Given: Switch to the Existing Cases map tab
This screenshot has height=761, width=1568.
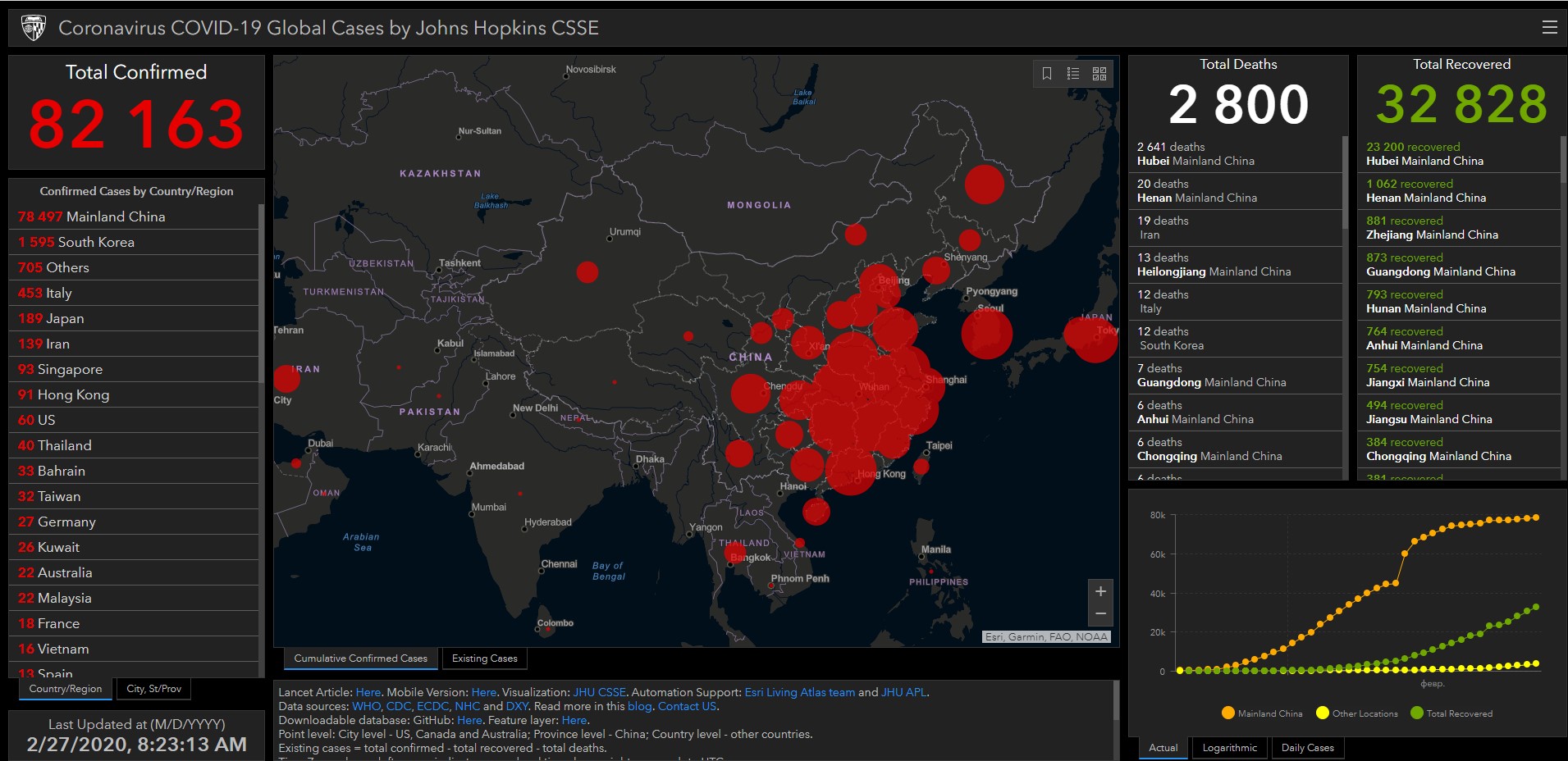Looking at the screenshot, I should (x=484, y=658).
